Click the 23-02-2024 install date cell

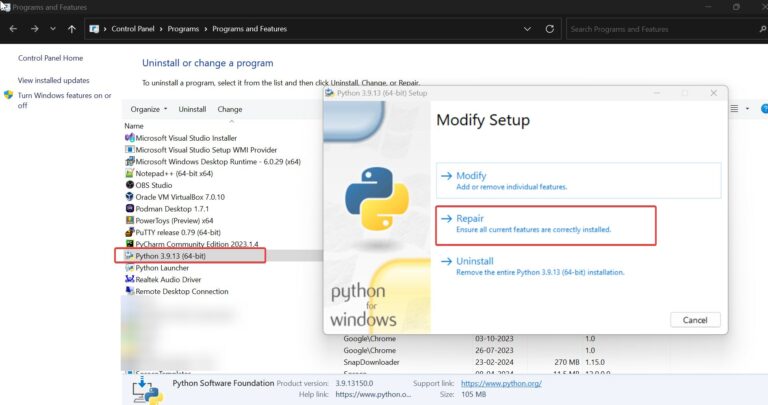pos(494,362)
